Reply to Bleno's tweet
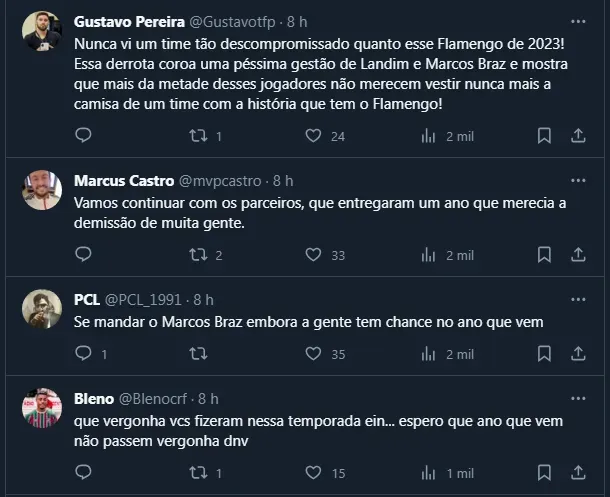Viewport: 610px width, 497px height. [84, 473]
